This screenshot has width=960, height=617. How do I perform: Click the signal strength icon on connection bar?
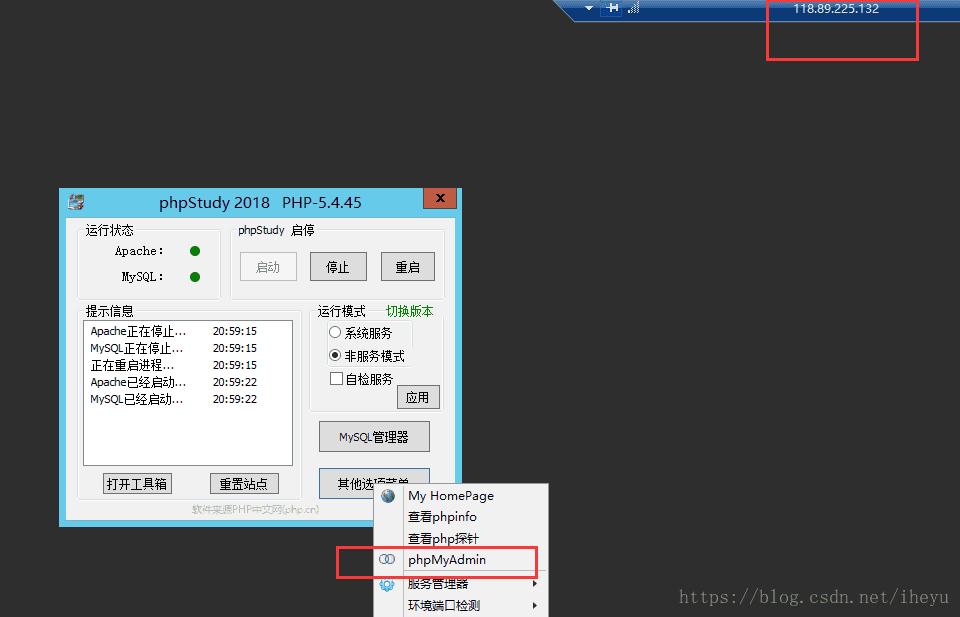click(x=634, y=8)
